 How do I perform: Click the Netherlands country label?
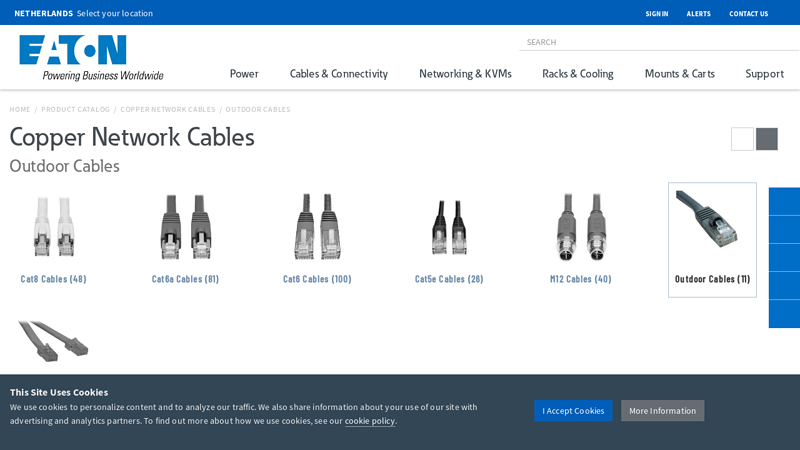(x=43, y=13)
